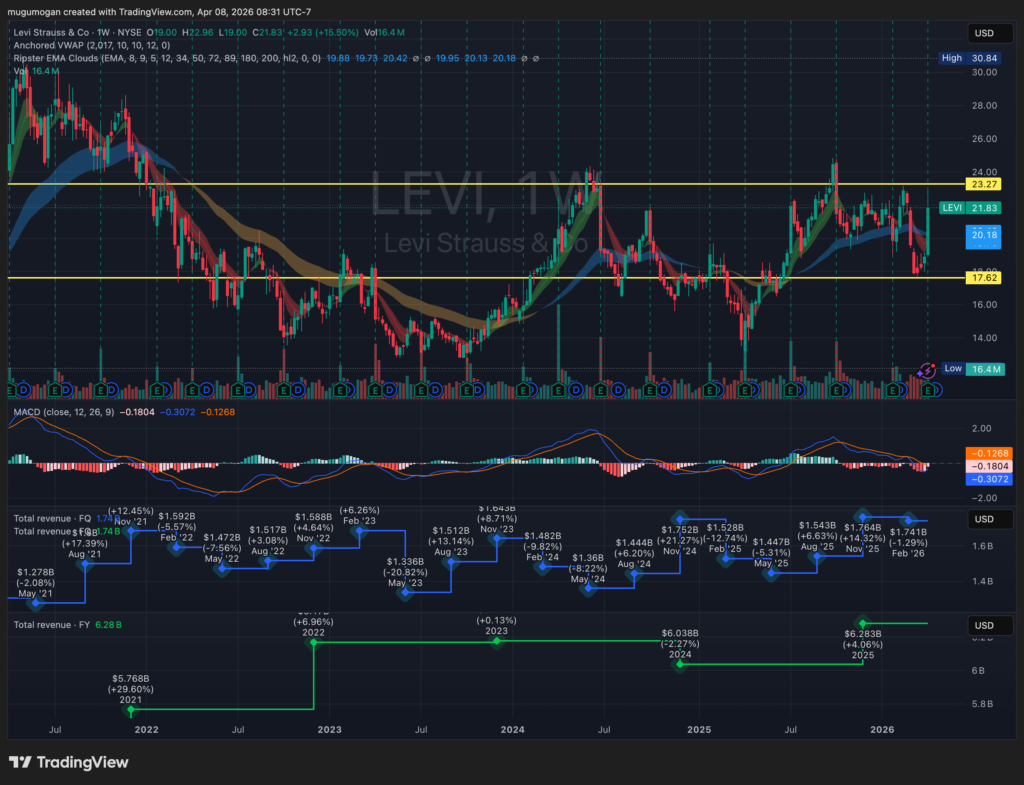This screenshot has width=1024, height=785.
Task: Select the Total revenue FY legend label
Action: pyautogui.click(x=50, y=625)
